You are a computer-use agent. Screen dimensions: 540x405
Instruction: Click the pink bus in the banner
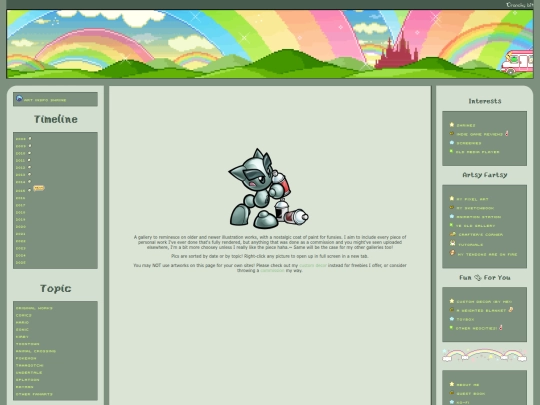point(517,62)
